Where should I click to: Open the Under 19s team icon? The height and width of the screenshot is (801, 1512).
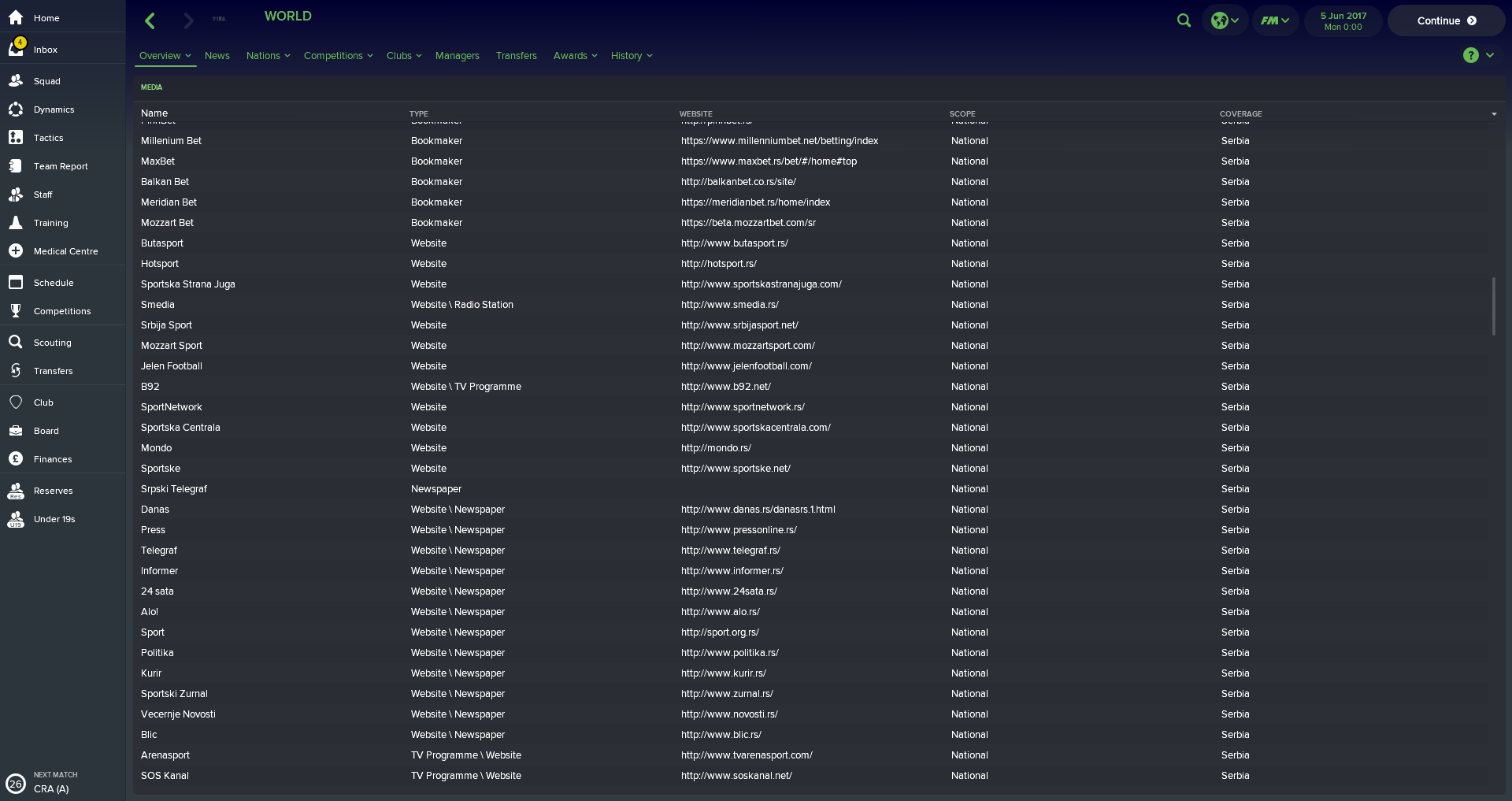click(16, 519)
